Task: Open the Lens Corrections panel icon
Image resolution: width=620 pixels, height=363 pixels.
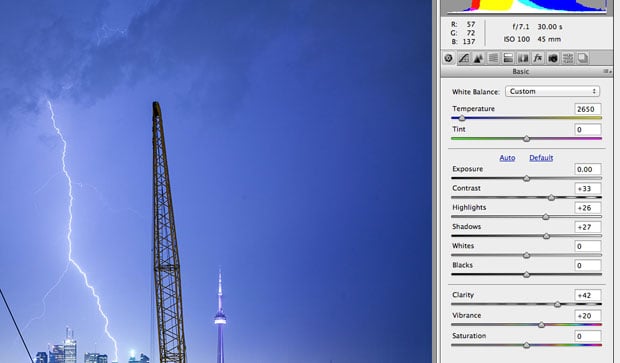Action: 523,58
